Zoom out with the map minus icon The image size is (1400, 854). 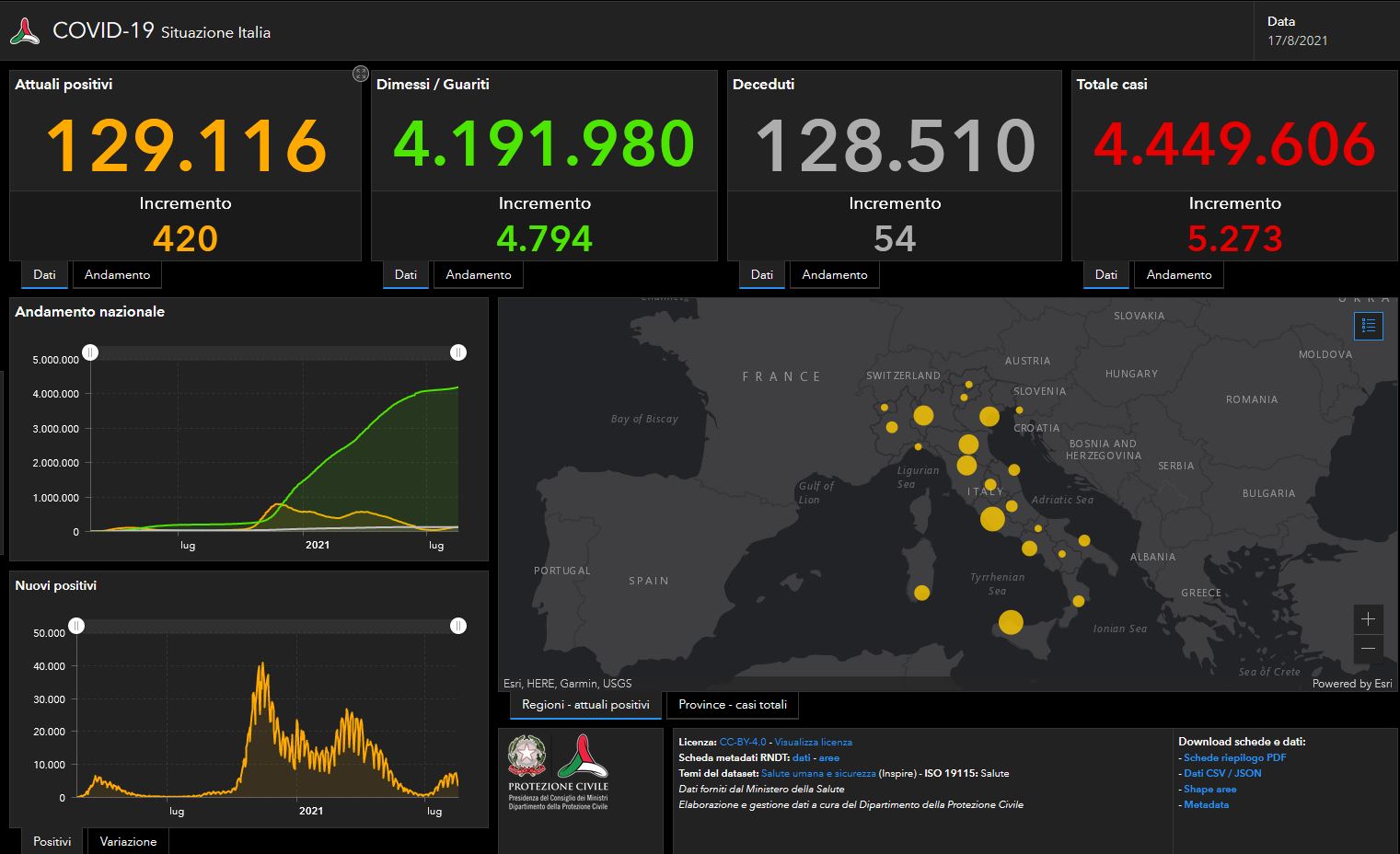[x=1369, y=649]
